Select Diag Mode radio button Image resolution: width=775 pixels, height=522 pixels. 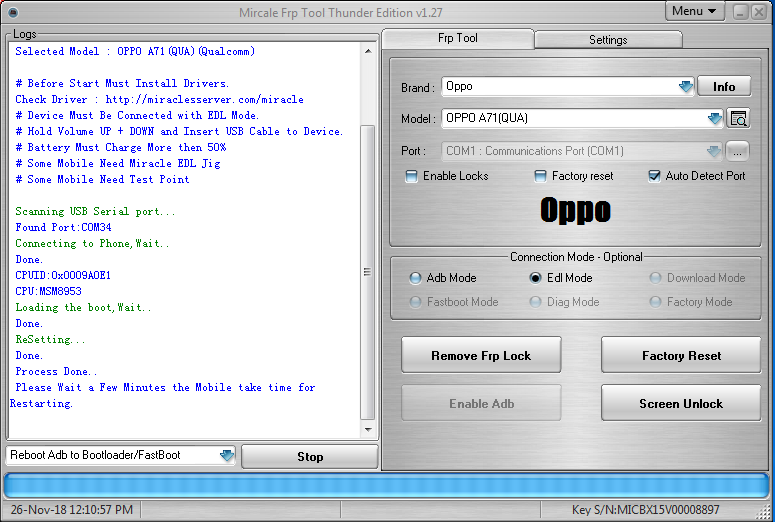coord(535,302)
